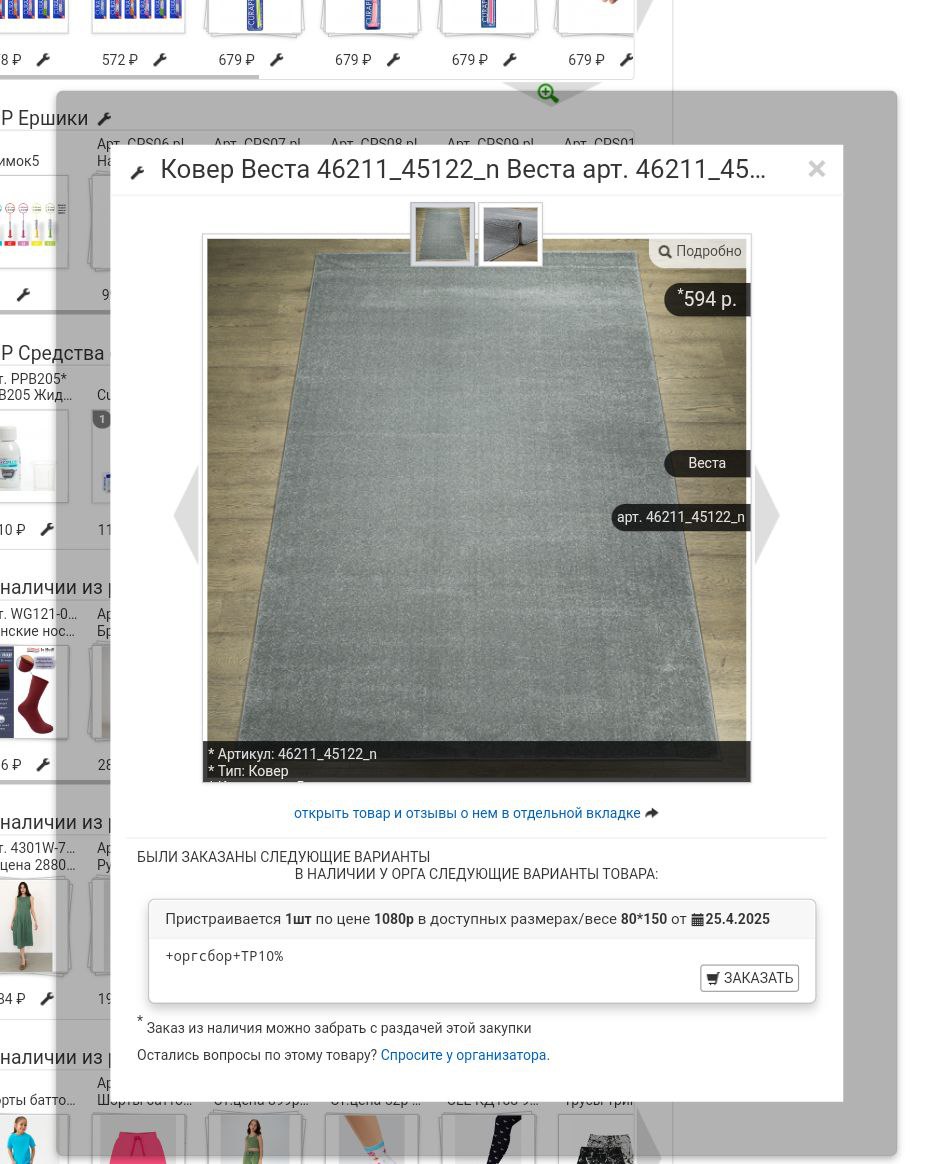Click арт. 46211_45122_n tag
The height and width of the screenshot is (1164, 927).
(x=681, y=517)
